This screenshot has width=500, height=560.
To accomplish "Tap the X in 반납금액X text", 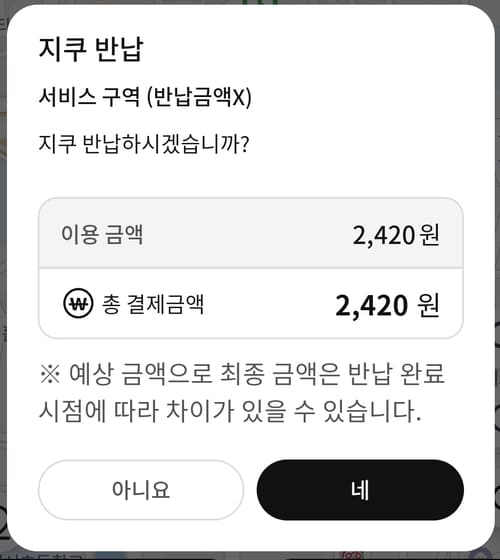I will [x=238, y=97].
